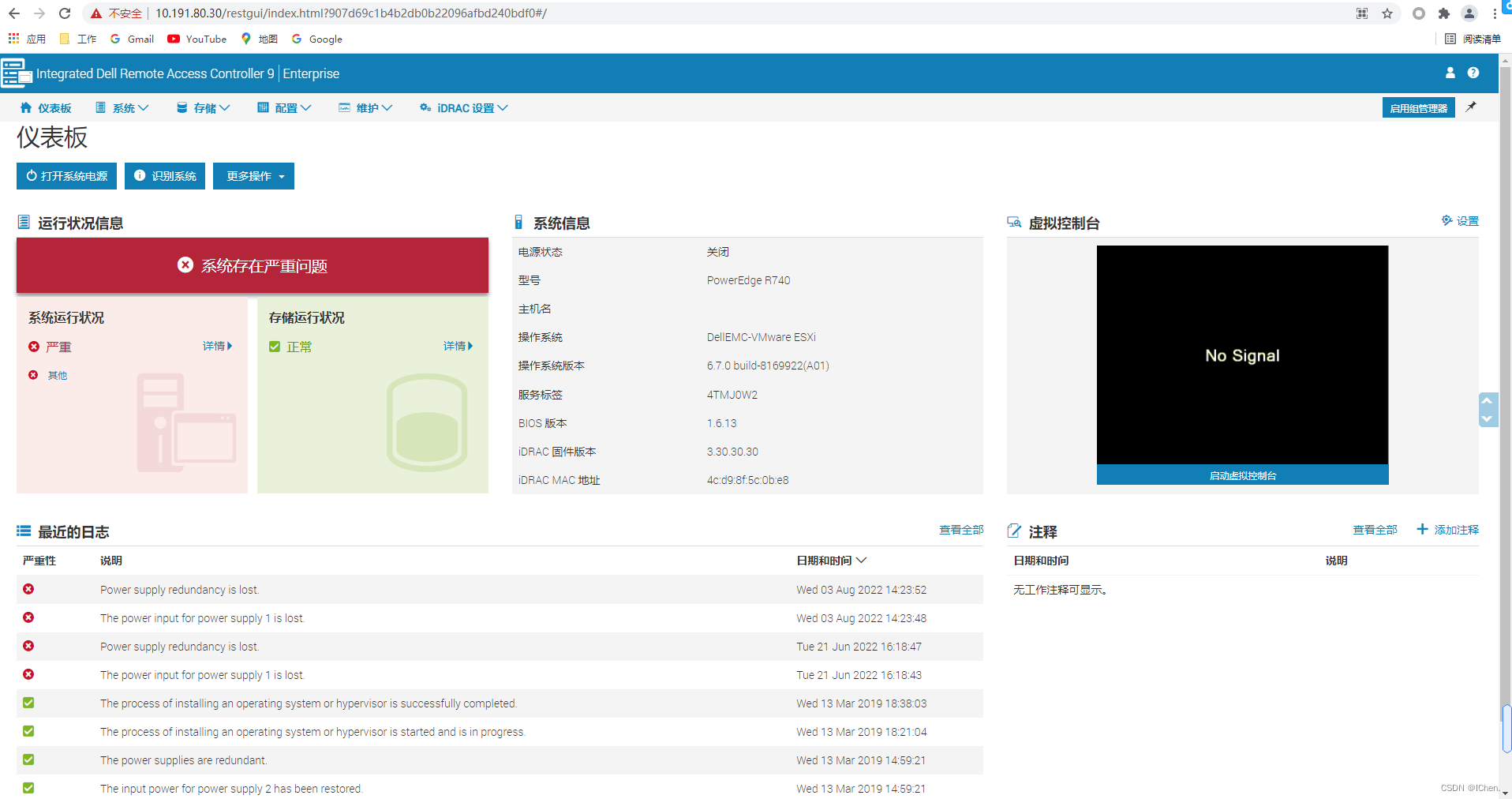Launch the virtual console via 启动虚拟控制台
Viewport: 1512px width, 799px height.
pos(1241,475)
